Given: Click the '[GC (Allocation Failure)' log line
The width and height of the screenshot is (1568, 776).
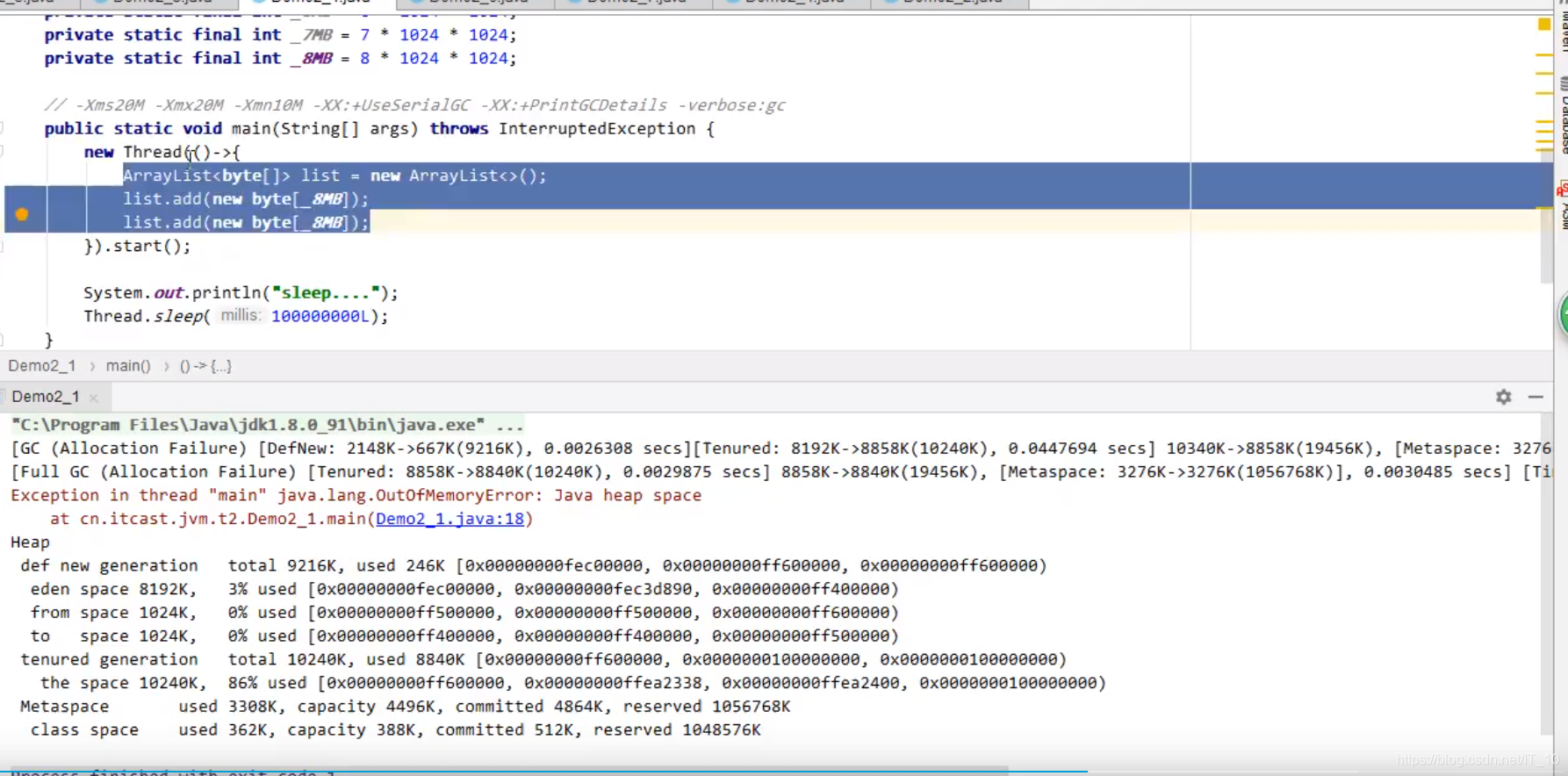Looking at the screenshot, I should pos(780,449).
